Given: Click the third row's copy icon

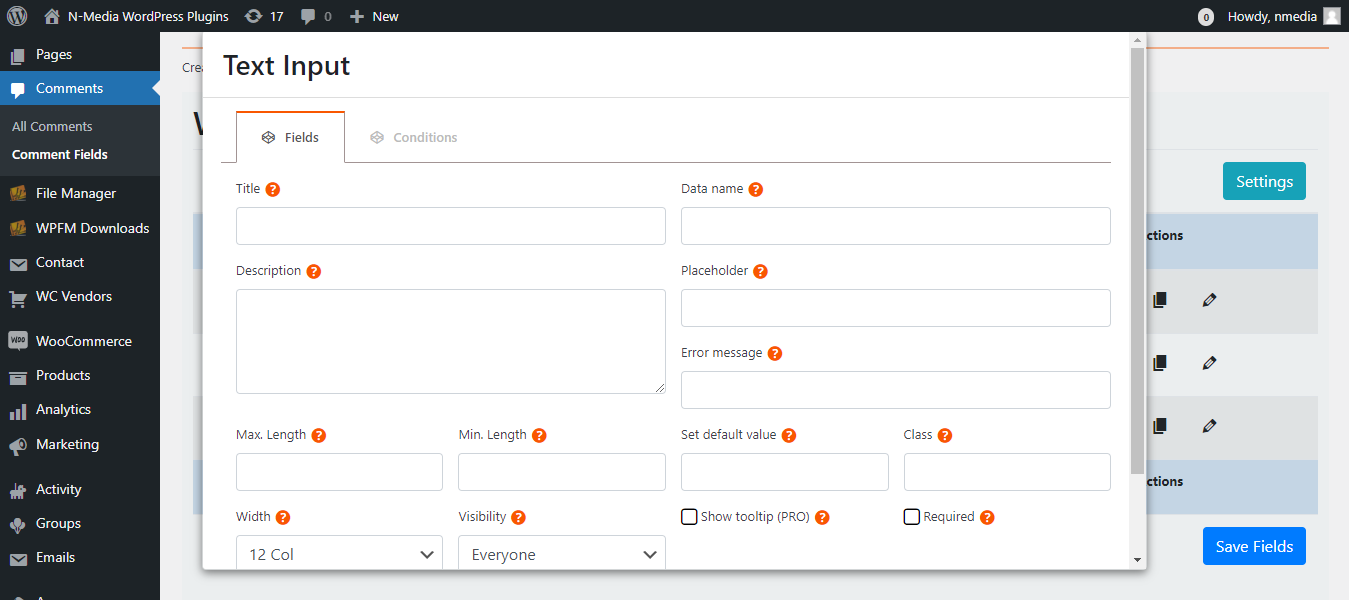Looking at the screenshot, I should click(1160, 426).
